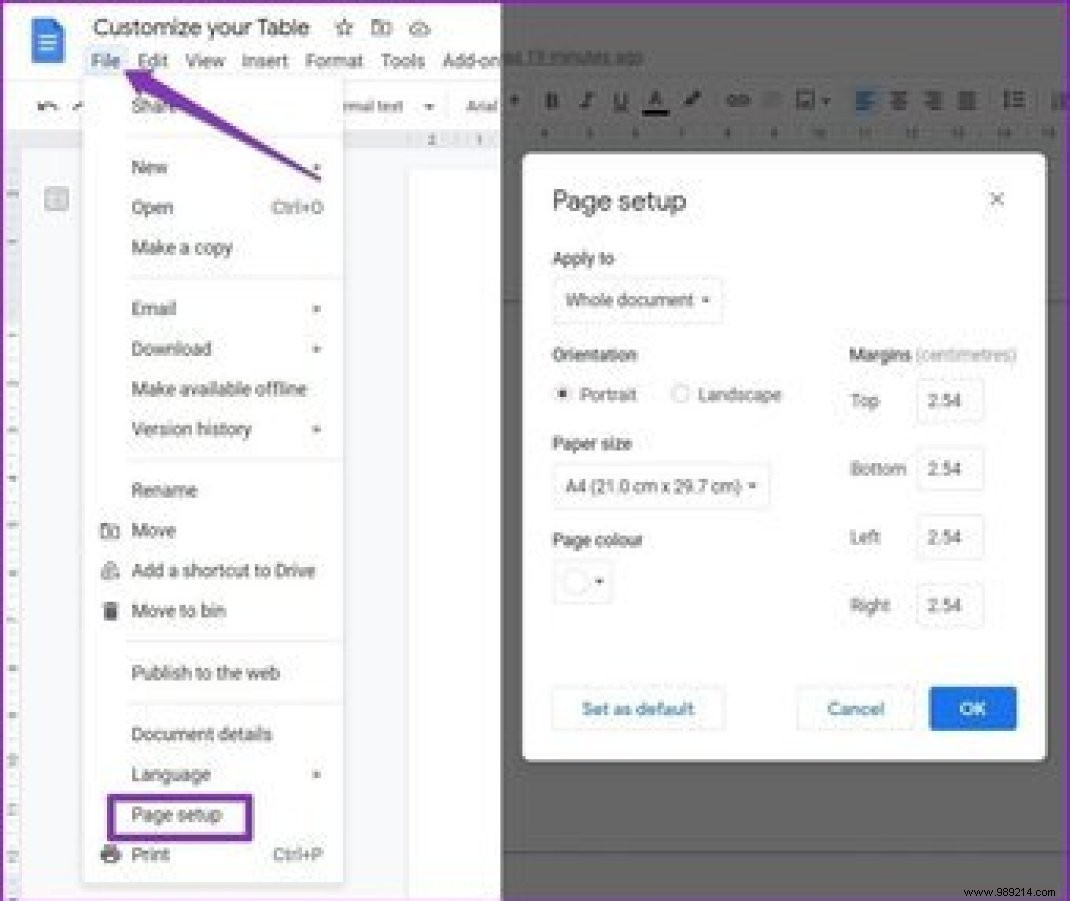
Task: Apply bold formatting from the toolbar
Action: point(551,101)
